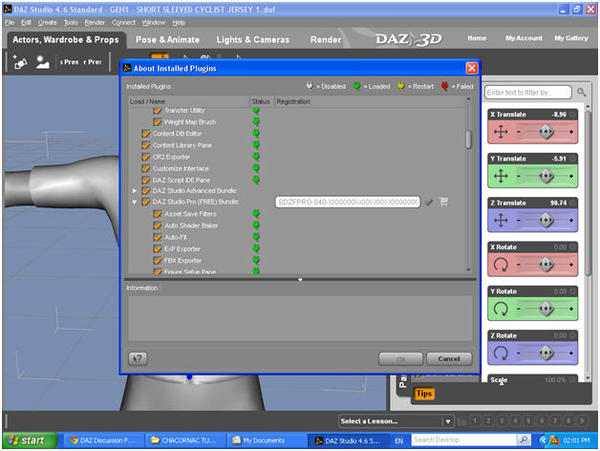This screenshot has width=600, height=451.
Task: Open the Create menu
Action: (x=47, y=23)
